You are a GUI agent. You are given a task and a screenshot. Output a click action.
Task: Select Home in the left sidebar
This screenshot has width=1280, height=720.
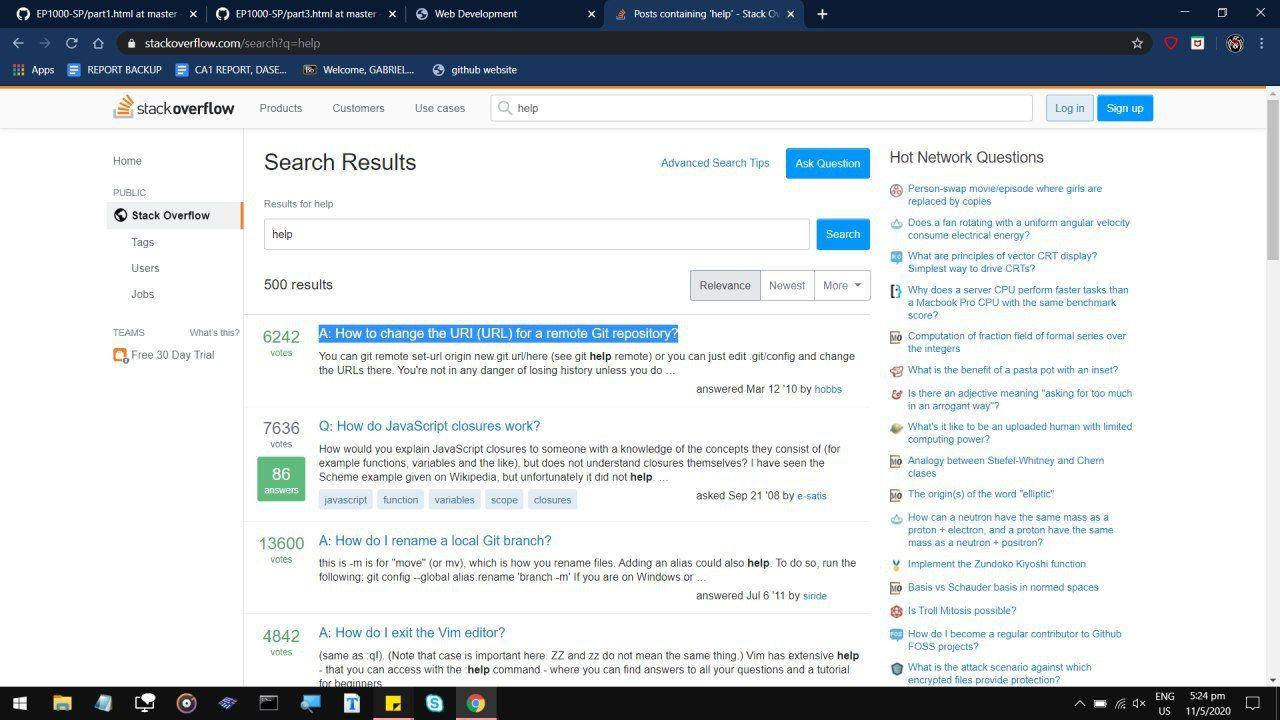127,161
